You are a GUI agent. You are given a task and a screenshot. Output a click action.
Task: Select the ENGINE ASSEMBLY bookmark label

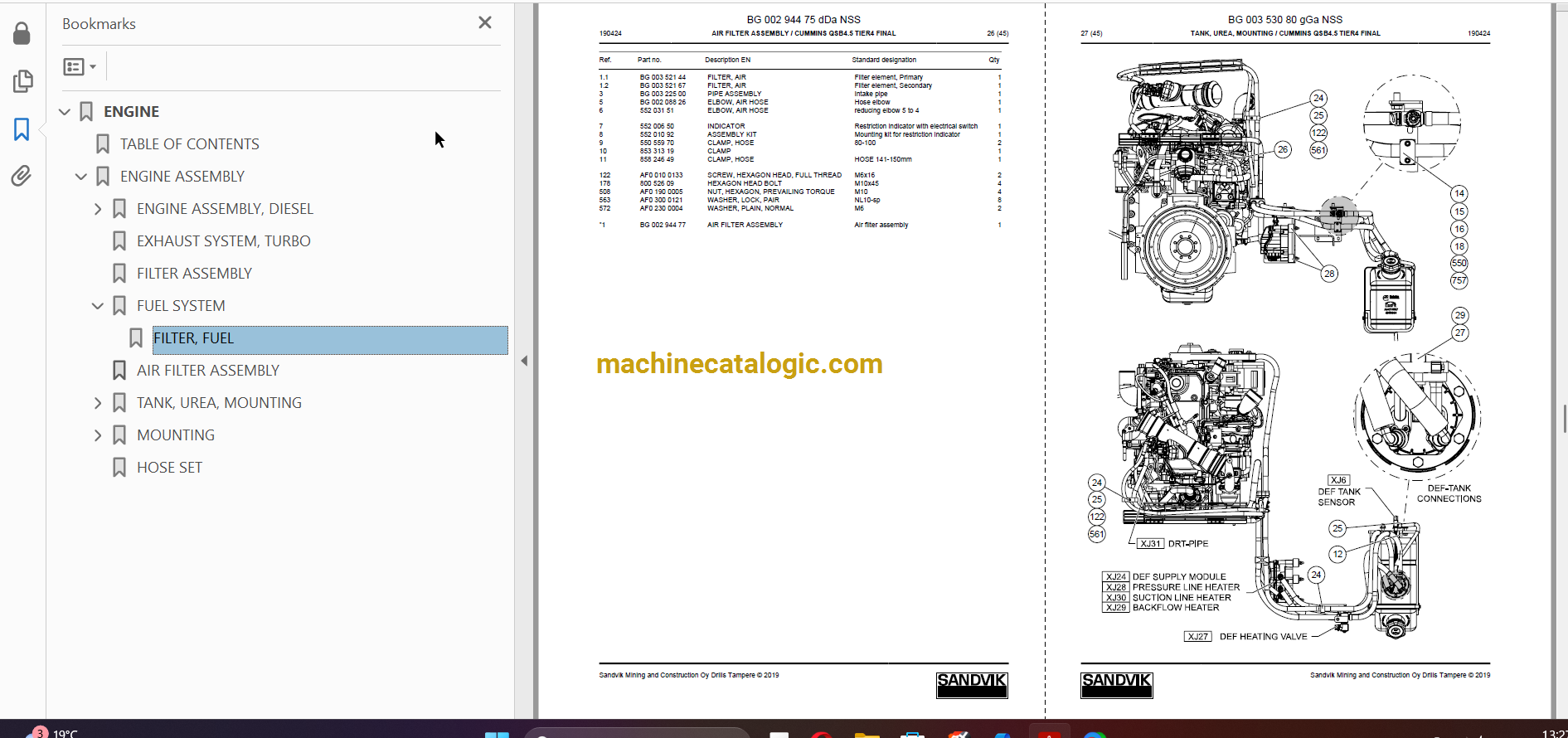coord(182,177)
